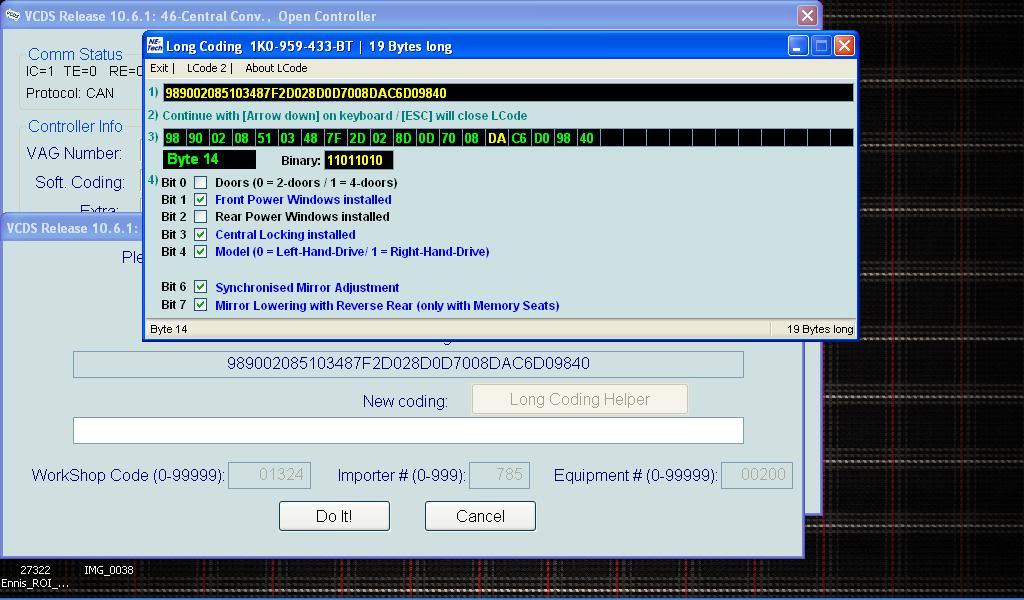Screen dimensions: 1024x600
Task: Click the '19 Bytes long' status bar text
Action: click(x=820, y=329)
